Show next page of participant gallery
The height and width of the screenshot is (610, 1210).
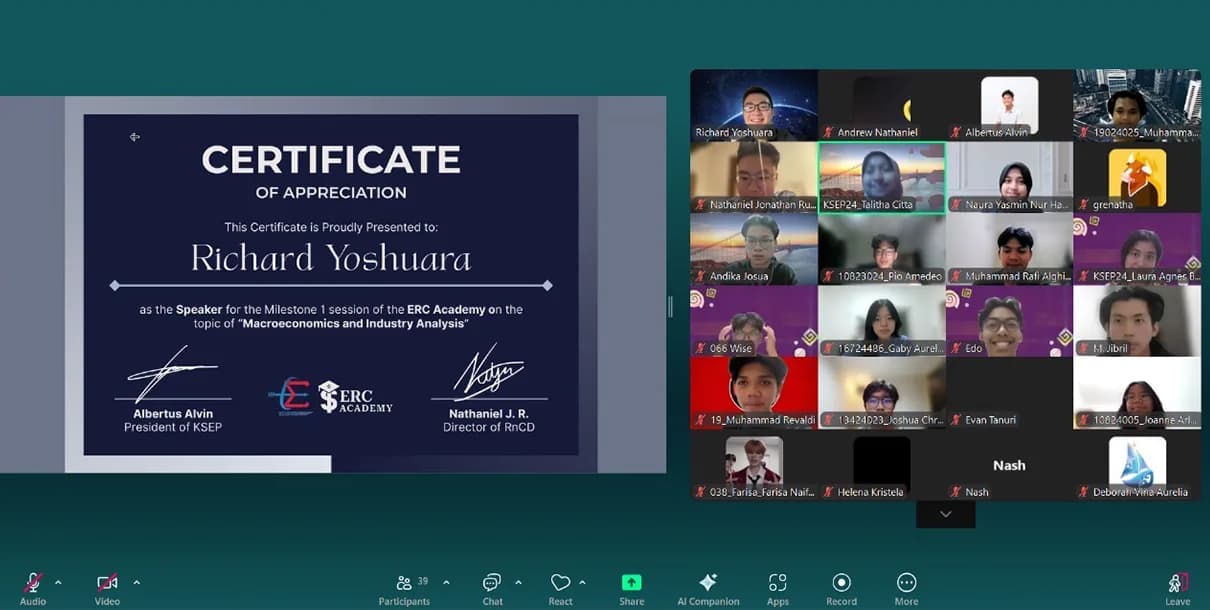(945, 514)
